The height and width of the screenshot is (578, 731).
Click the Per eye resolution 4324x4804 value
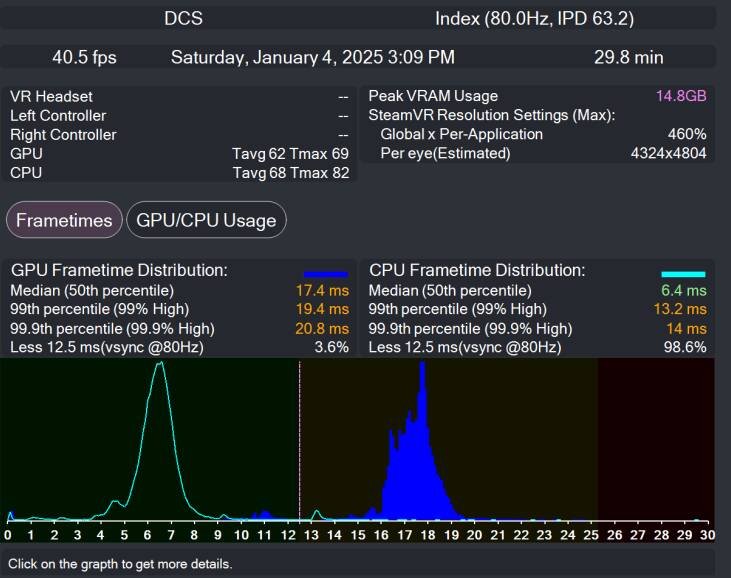(x=668, y=153)
